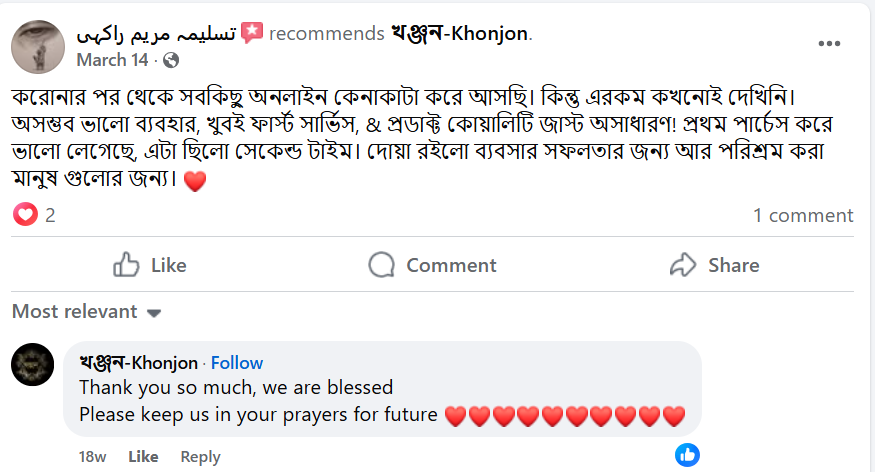875x472 pixels.
Task: Like the Khonjon comment
Action: (x=143, y=456)
